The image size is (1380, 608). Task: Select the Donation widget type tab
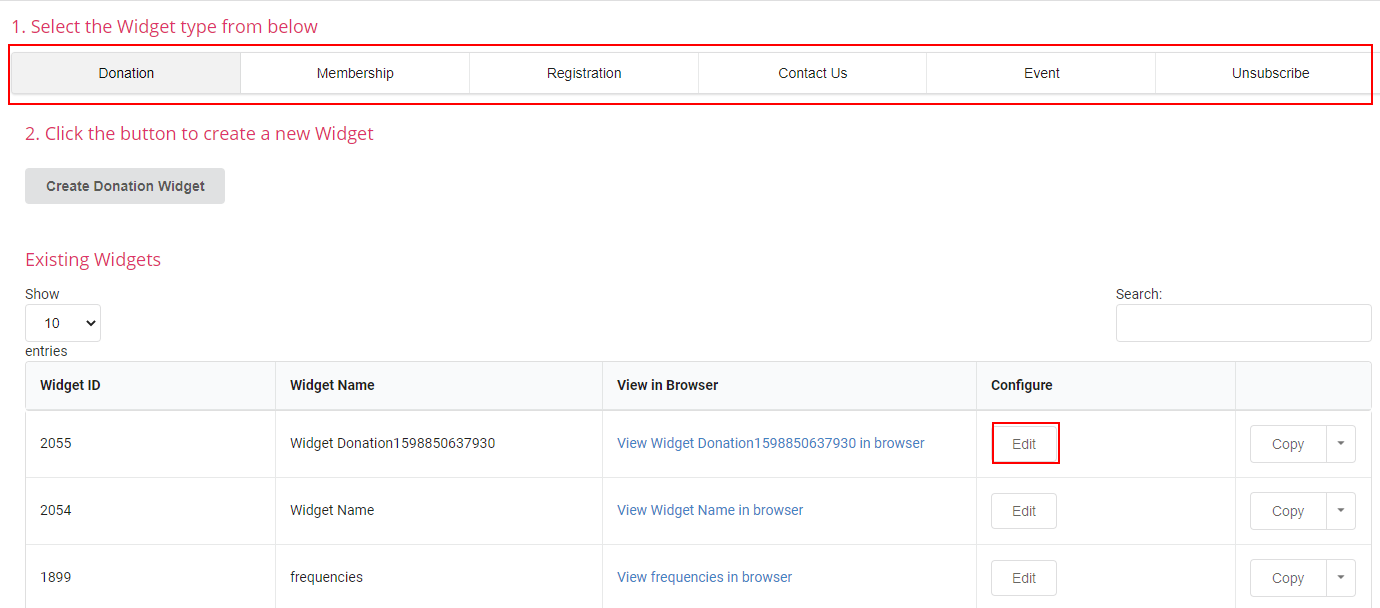[x=126, y=73]
